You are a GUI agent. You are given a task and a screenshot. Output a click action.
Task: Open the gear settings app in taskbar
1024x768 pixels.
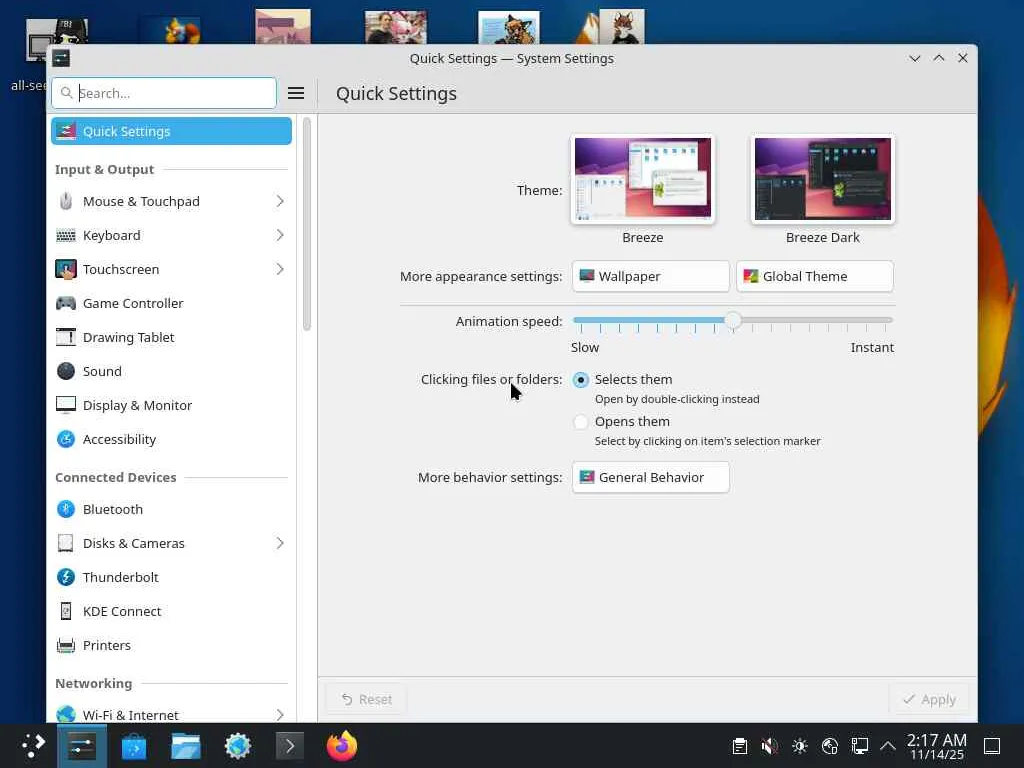tap(238, 745)
